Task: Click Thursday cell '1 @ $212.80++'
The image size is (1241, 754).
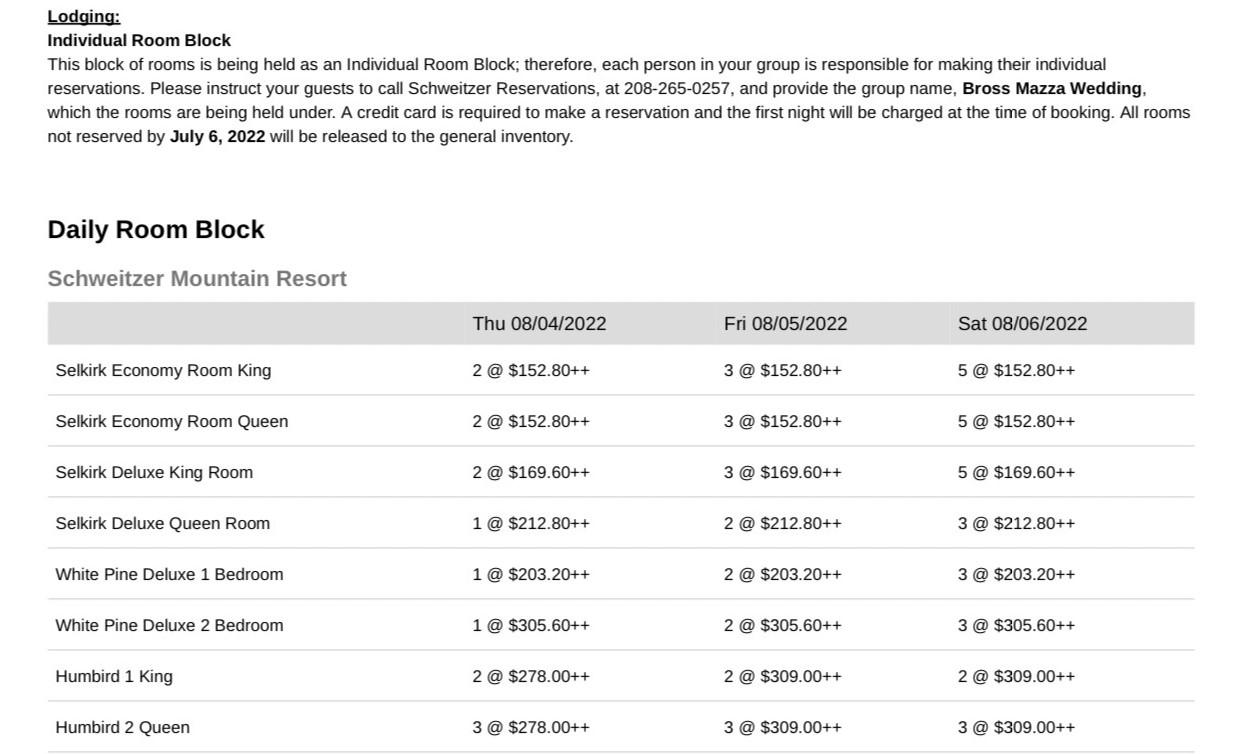Action: coord(531,524)
